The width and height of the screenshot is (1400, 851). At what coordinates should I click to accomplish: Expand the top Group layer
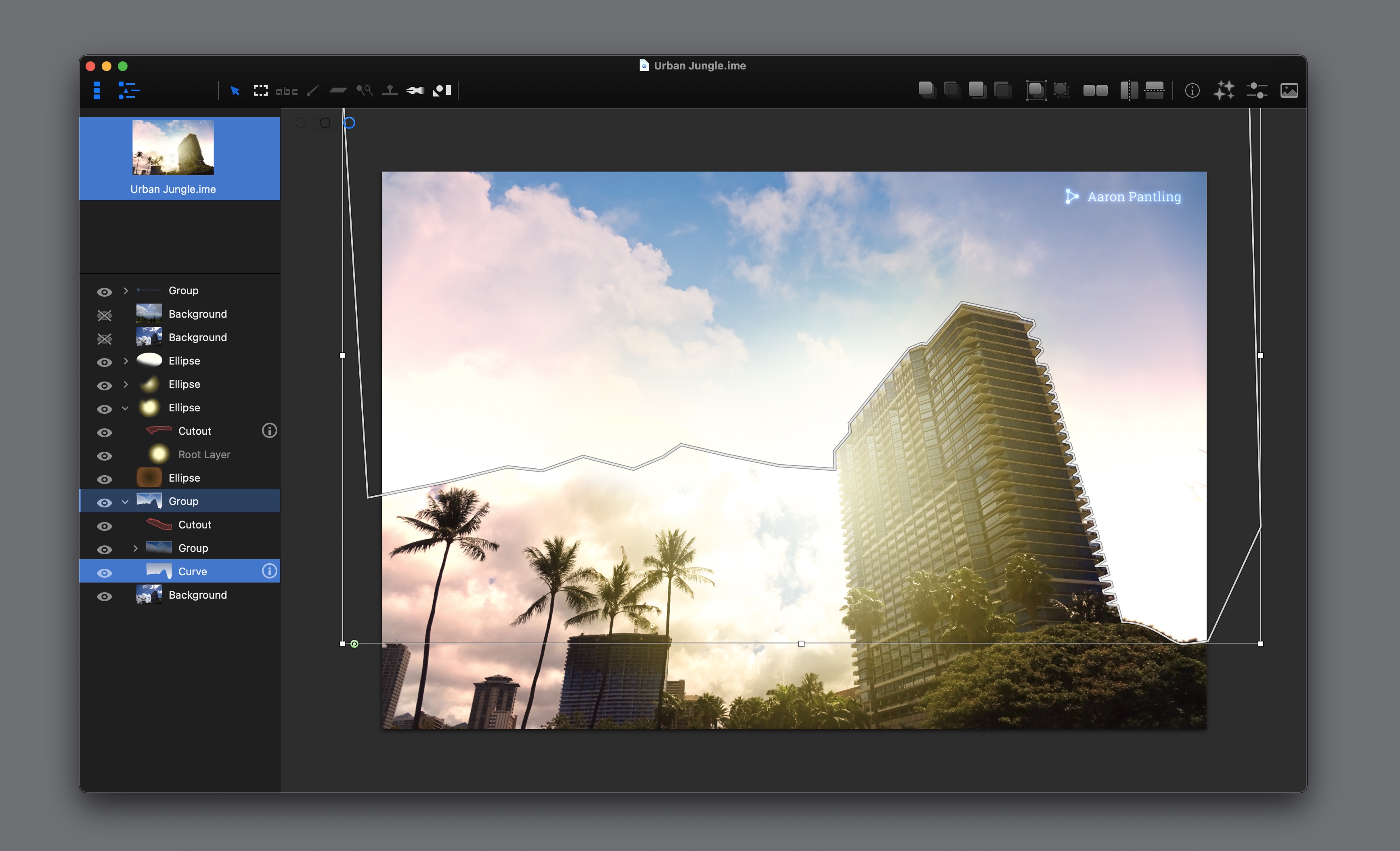pyautogui.click(x=126, y=290)
